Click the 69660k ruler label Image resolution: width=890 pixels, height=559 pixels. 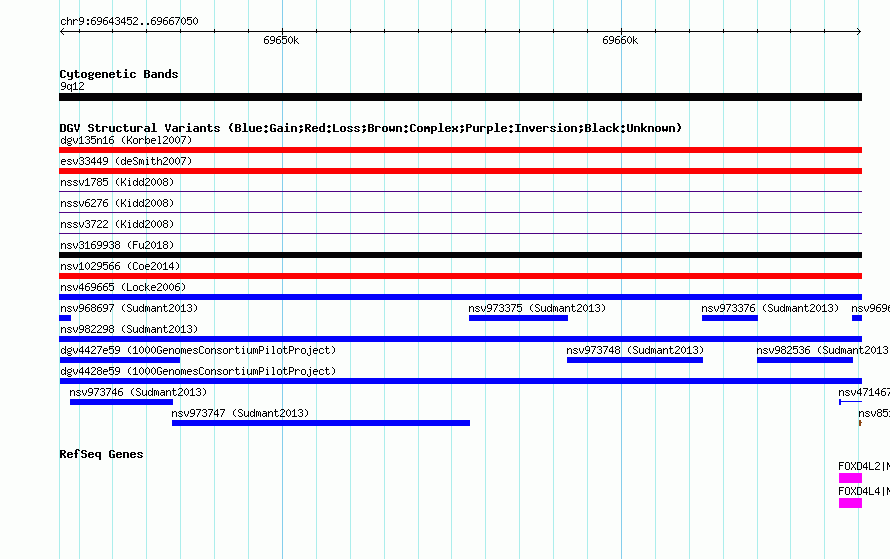620,40
